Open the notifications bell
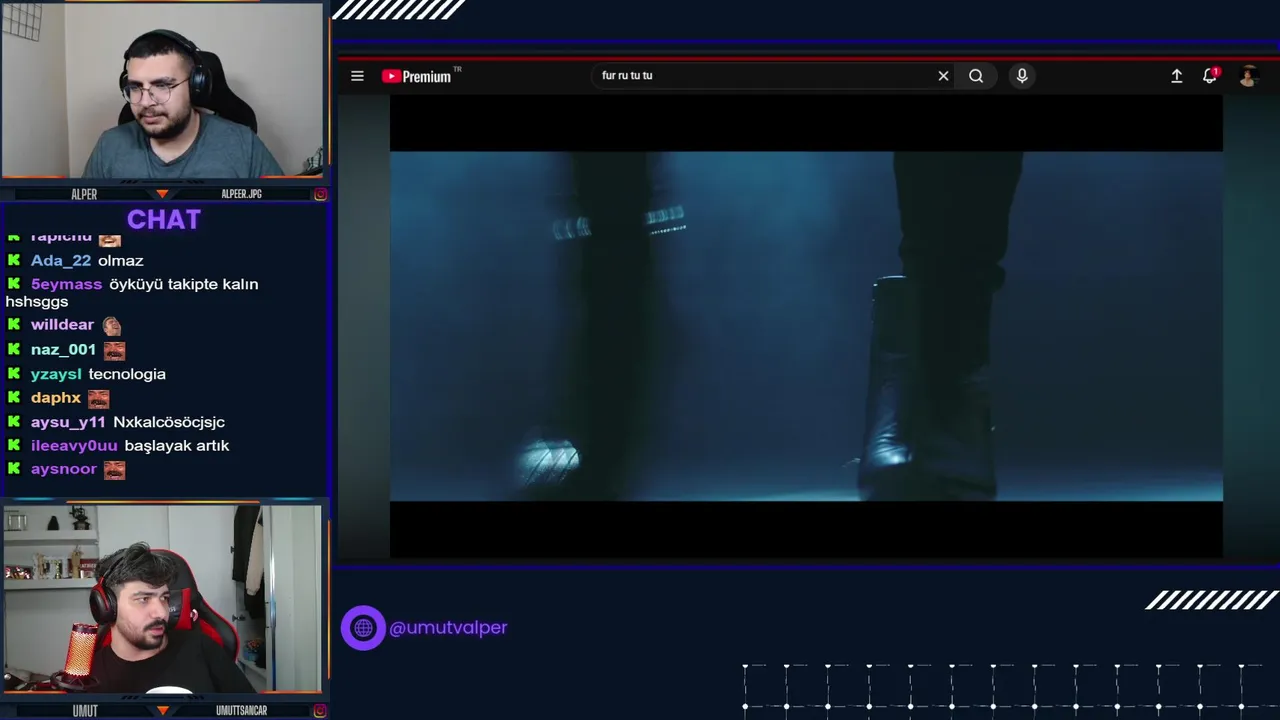Viewport: 1280px width, 720px height. pos(1210,76)
